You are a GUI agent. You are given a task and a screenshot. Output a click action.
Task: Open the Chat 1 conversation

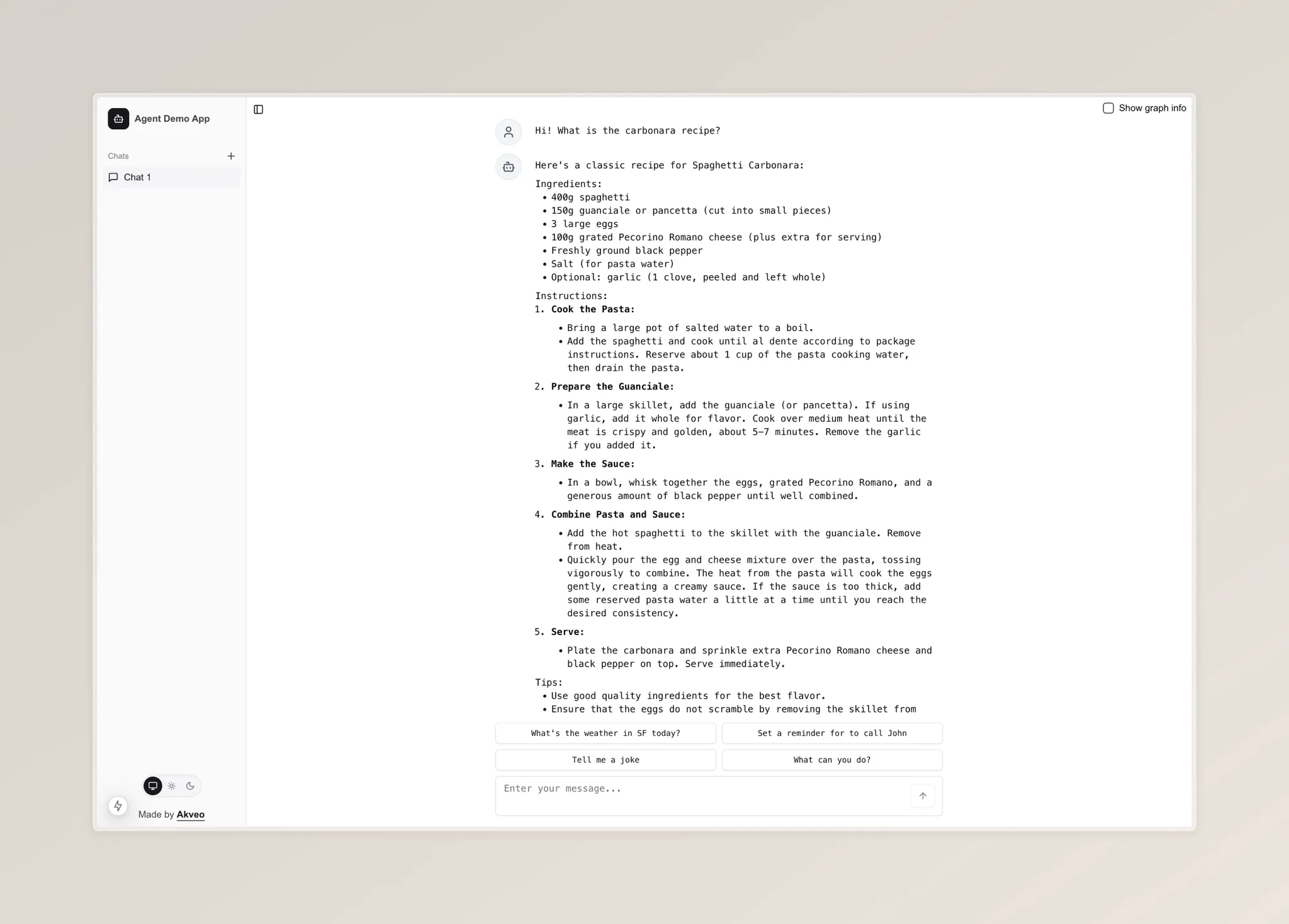[171, 177]
